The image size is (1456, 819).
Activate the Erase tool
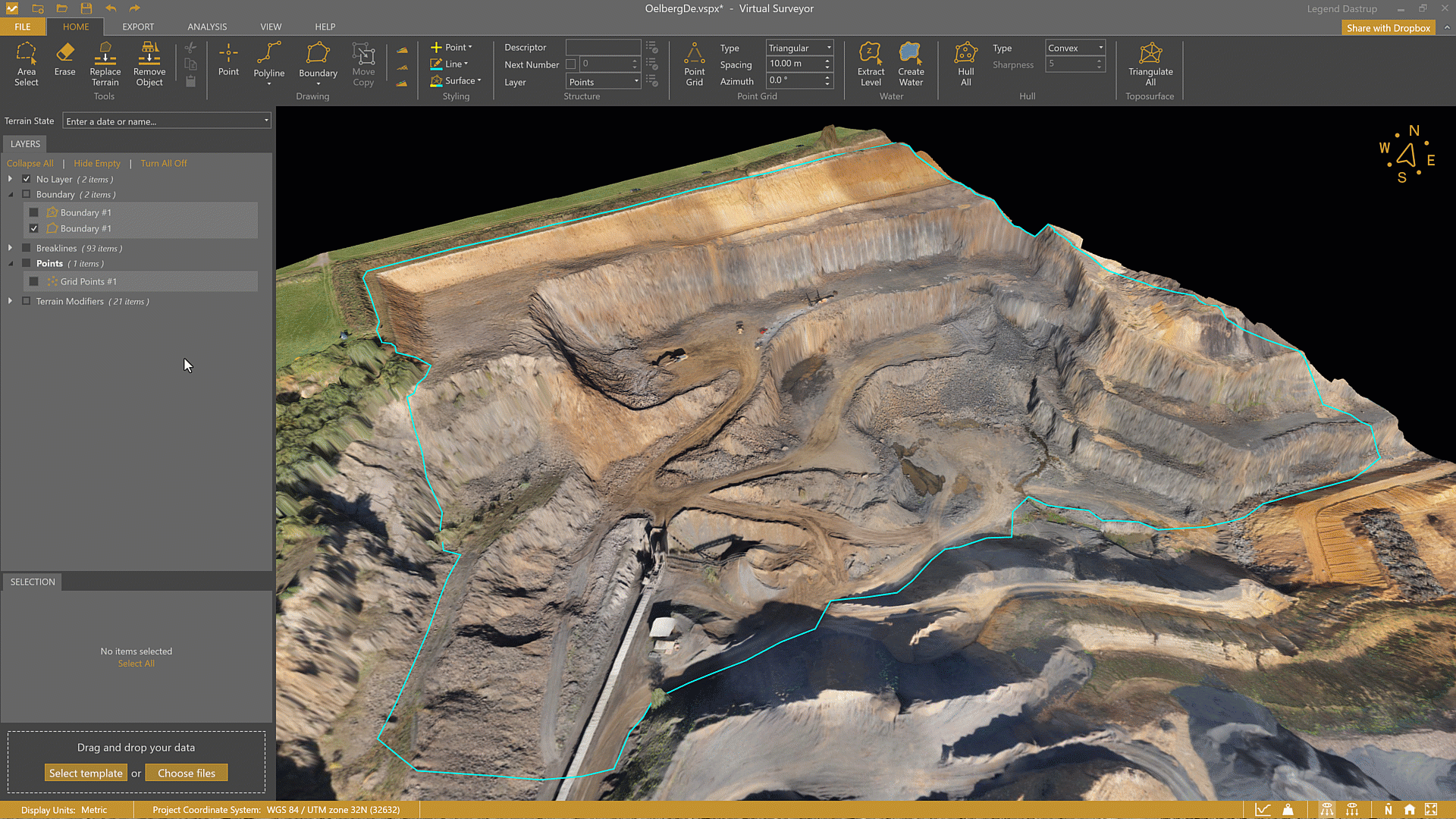(64, 59)
